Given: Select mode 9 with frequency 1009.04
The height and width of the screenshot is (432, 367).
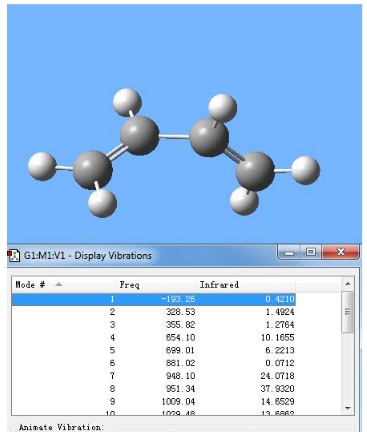Looking at the screenshot, I should pyautogui.click(x=154, y=401).
